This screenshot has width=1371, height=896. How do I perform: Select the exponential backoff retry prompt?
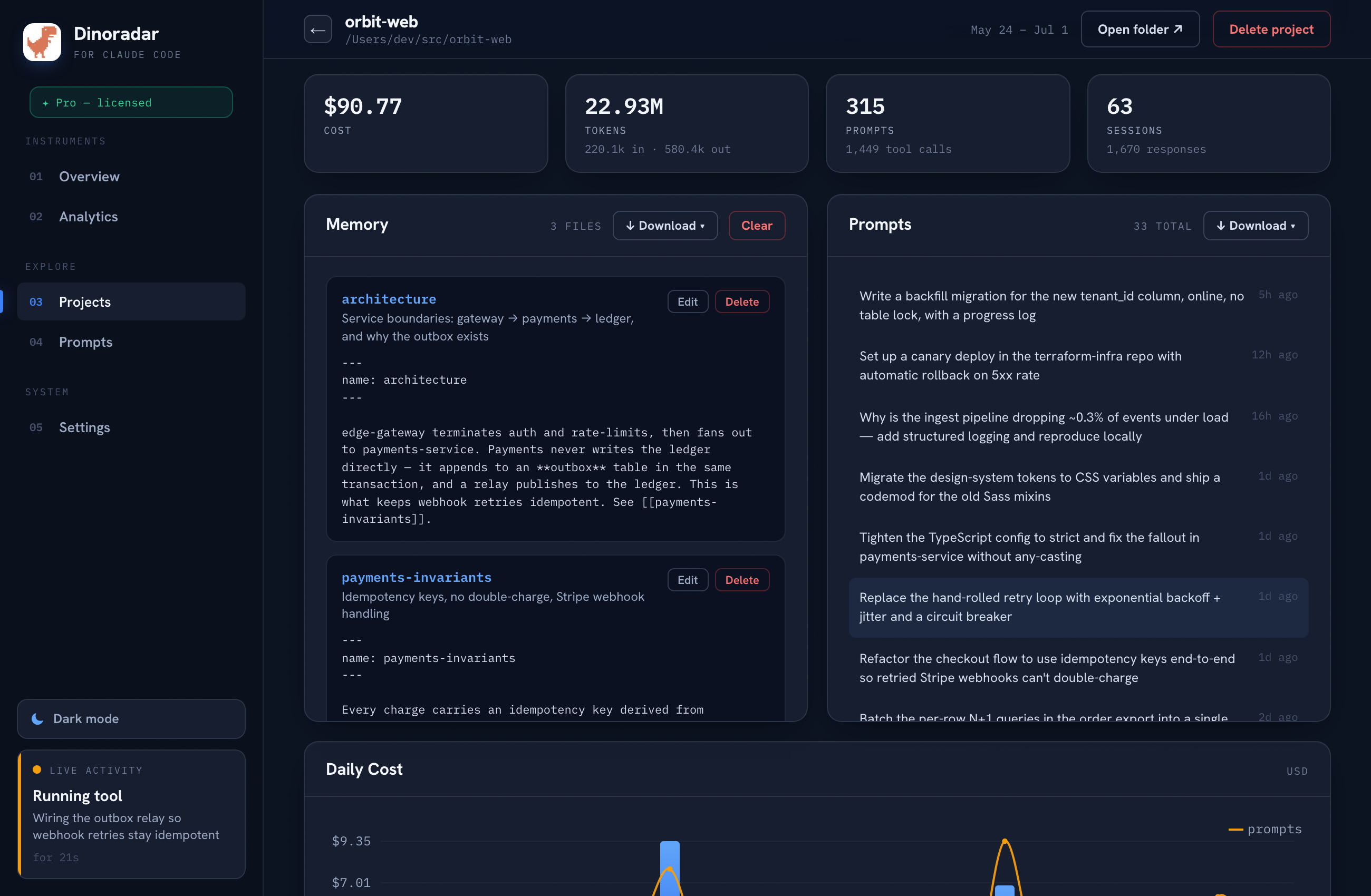click(1078, 607)
